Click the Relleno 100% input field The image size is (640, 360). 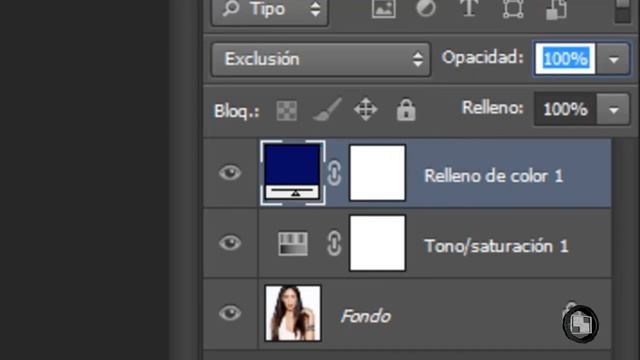coord(565,109)
